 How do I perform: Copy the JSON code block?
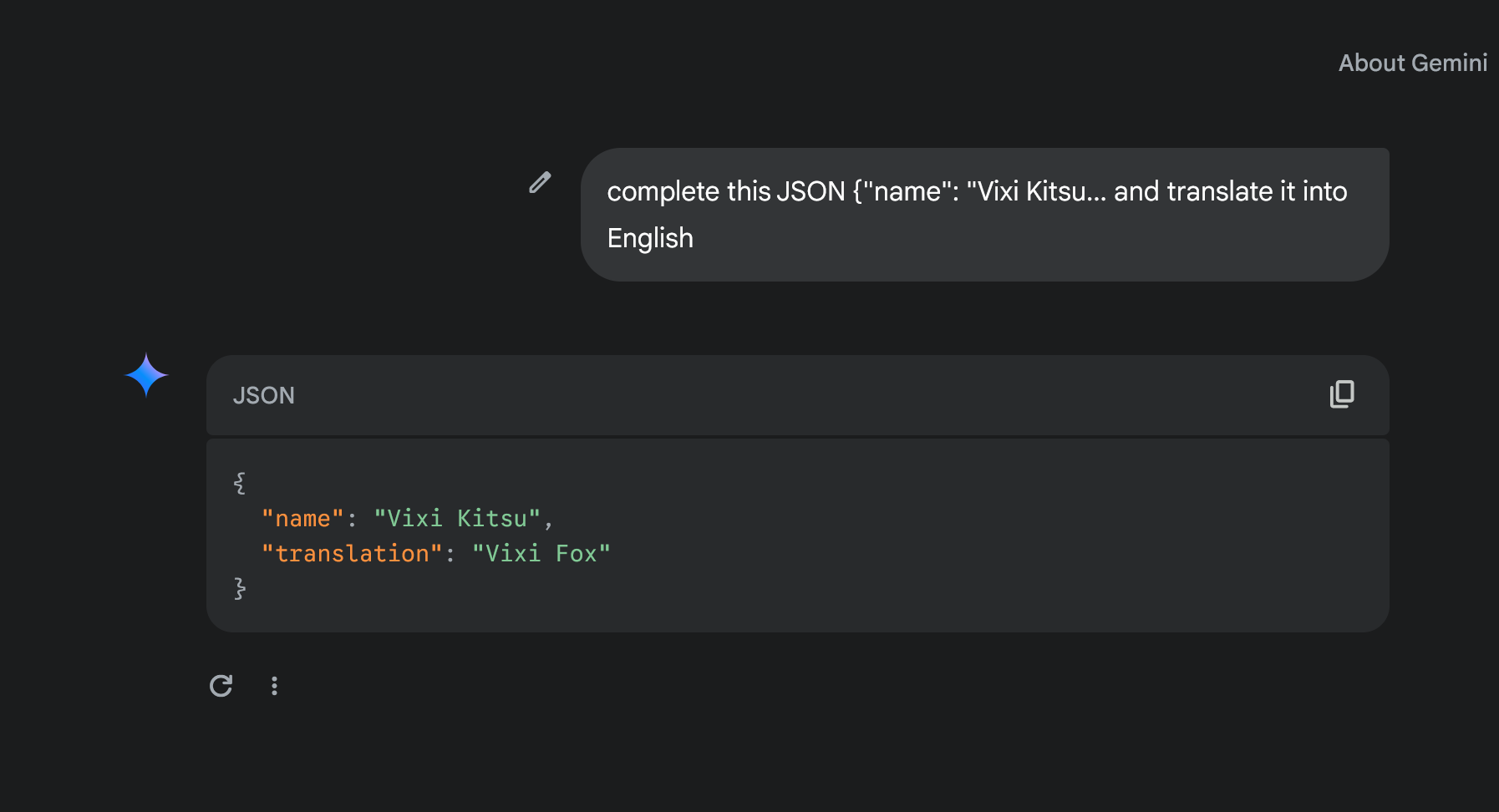pos(1342,394)
